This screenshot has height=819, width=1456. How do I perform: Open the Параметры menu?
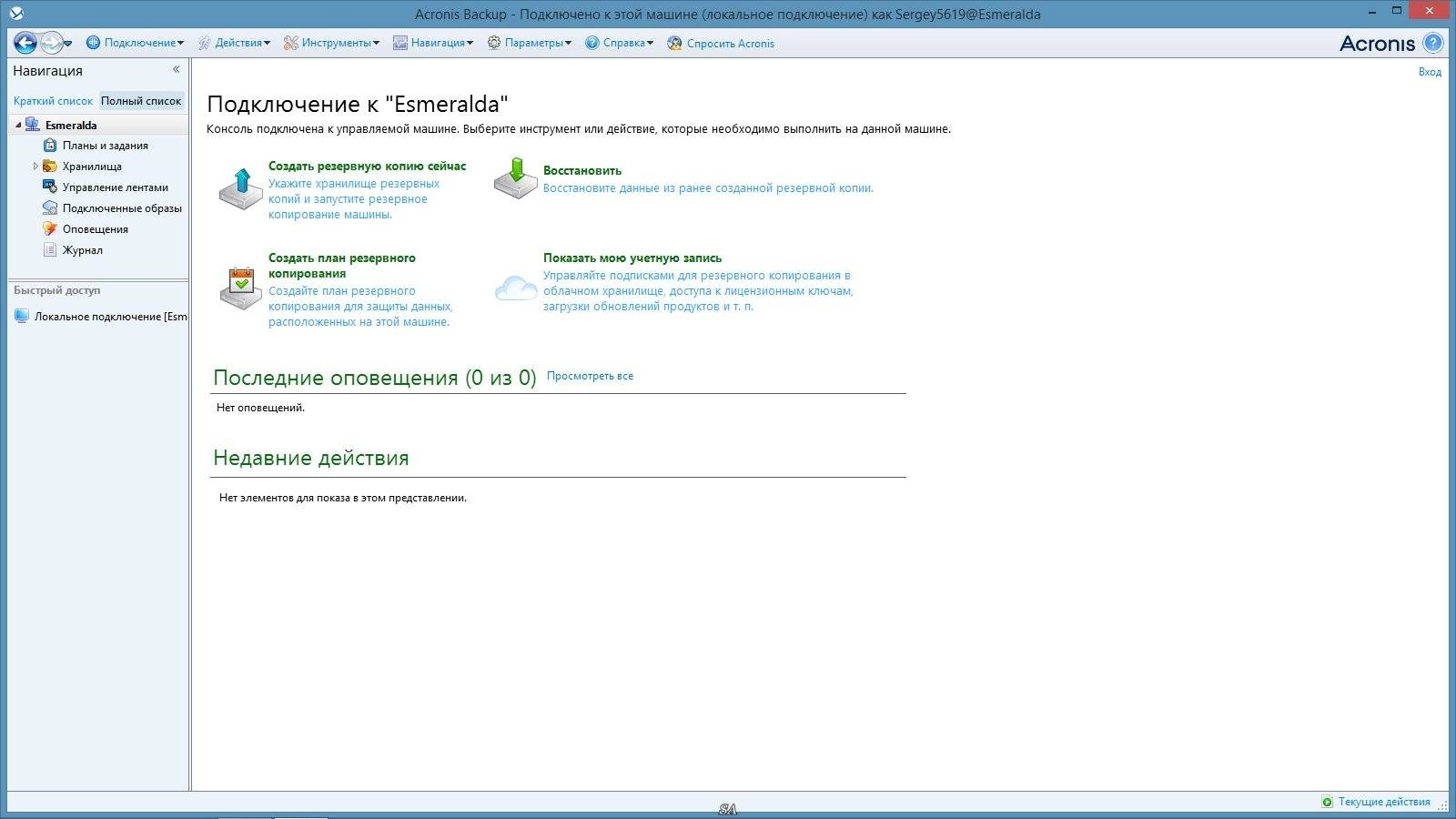click(x=538, y=43)
